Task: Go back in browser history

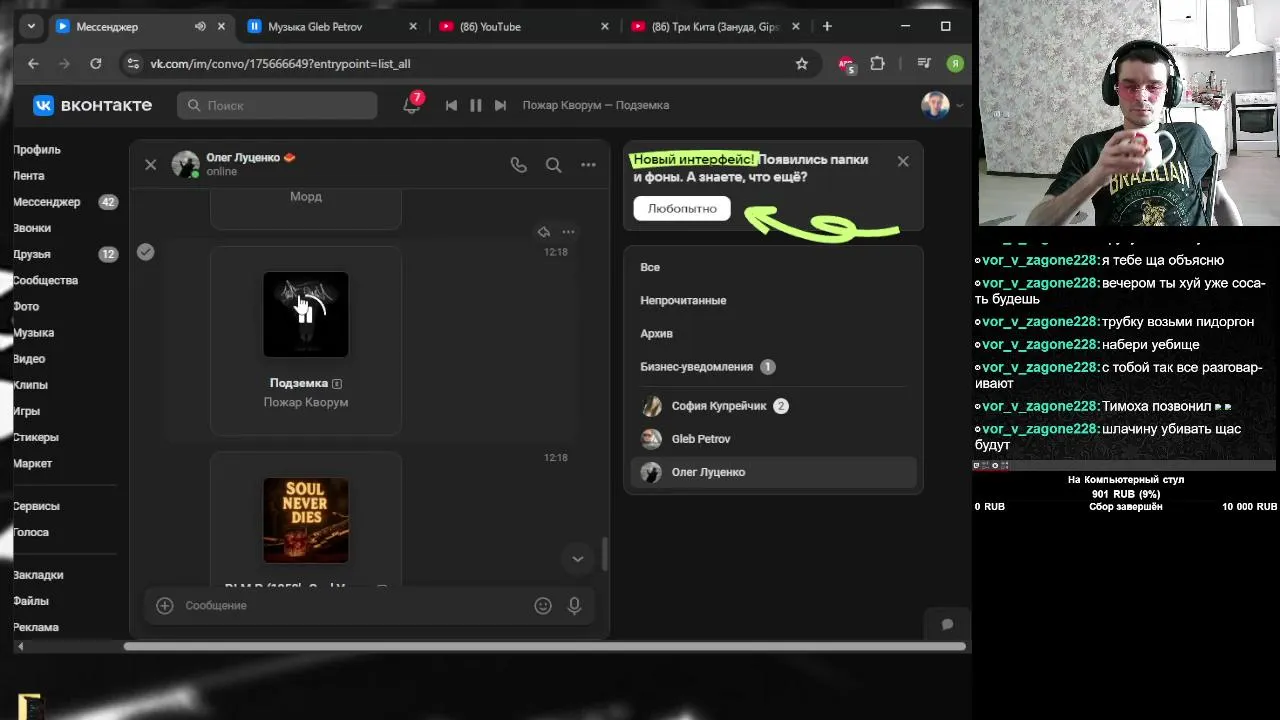Action: pyautogui.click(x=33, y=63)
